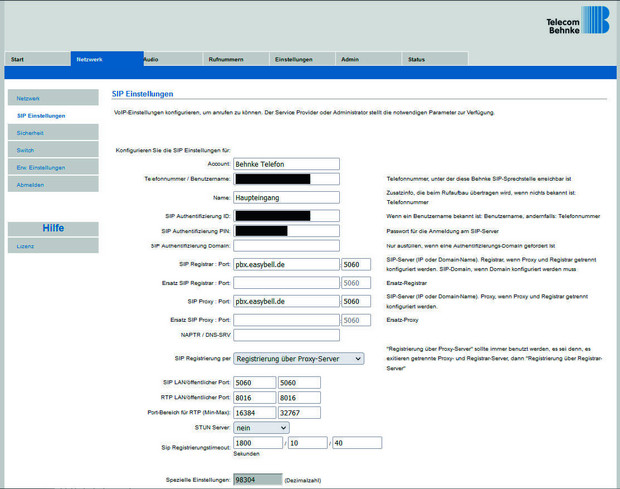The height and width of the screenshot is (489, 620).
Task: Click the Name field containing Haupteingang
Action: (x=286, y=197)
